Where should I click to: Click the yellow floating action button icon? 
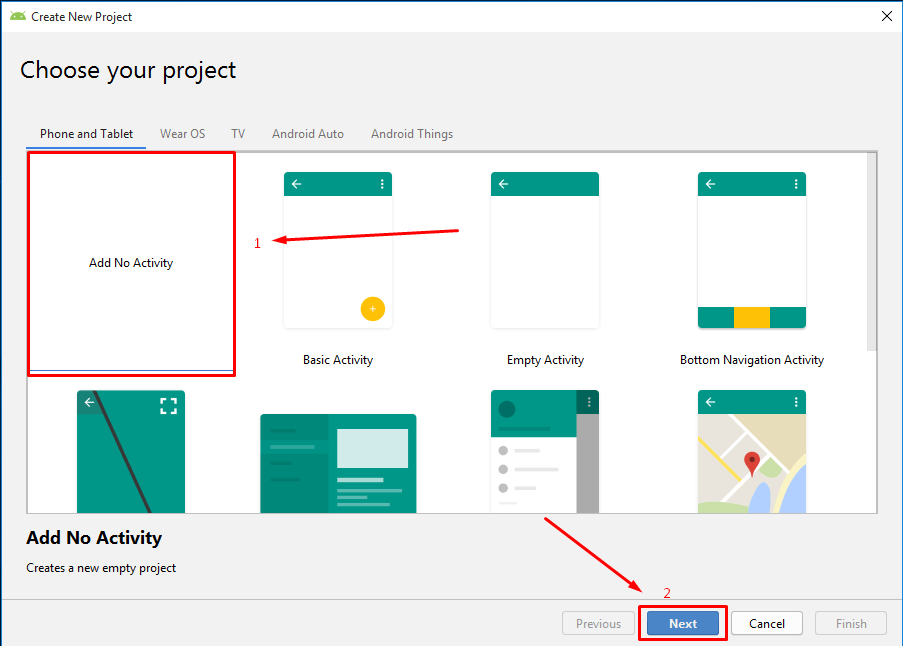372,309
